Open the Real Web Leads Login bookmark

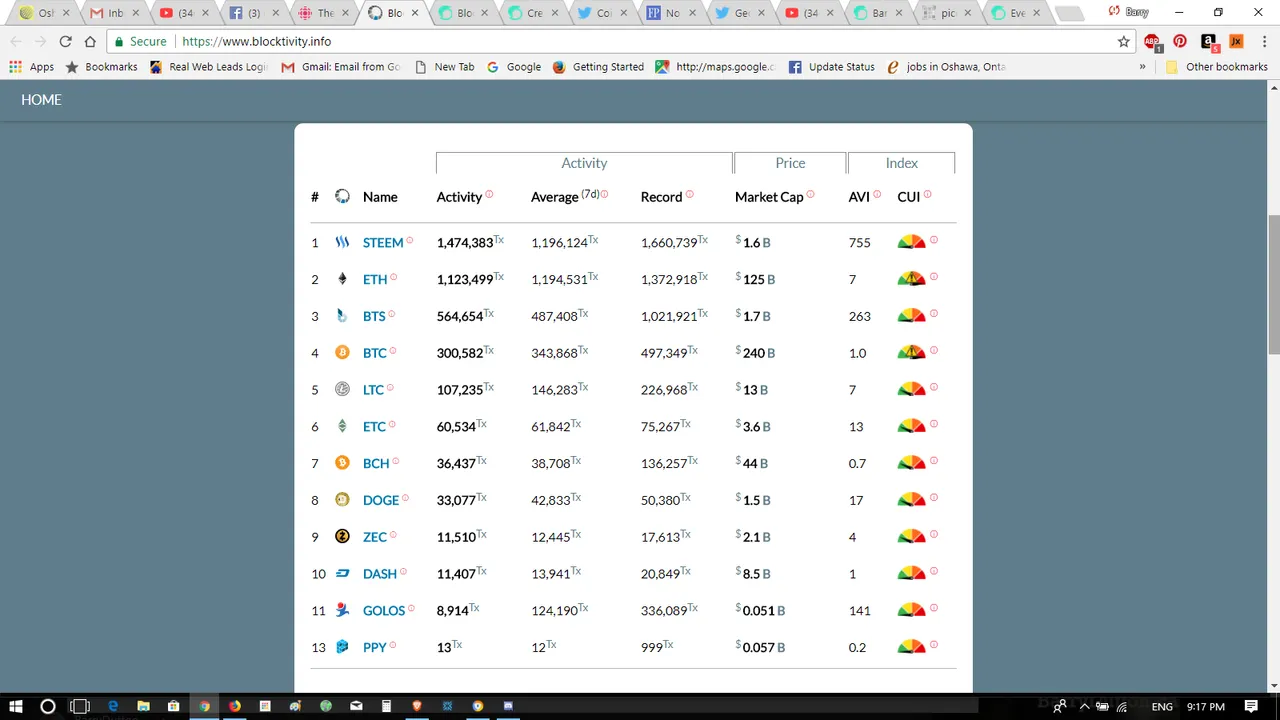click(x=208, y=67)
